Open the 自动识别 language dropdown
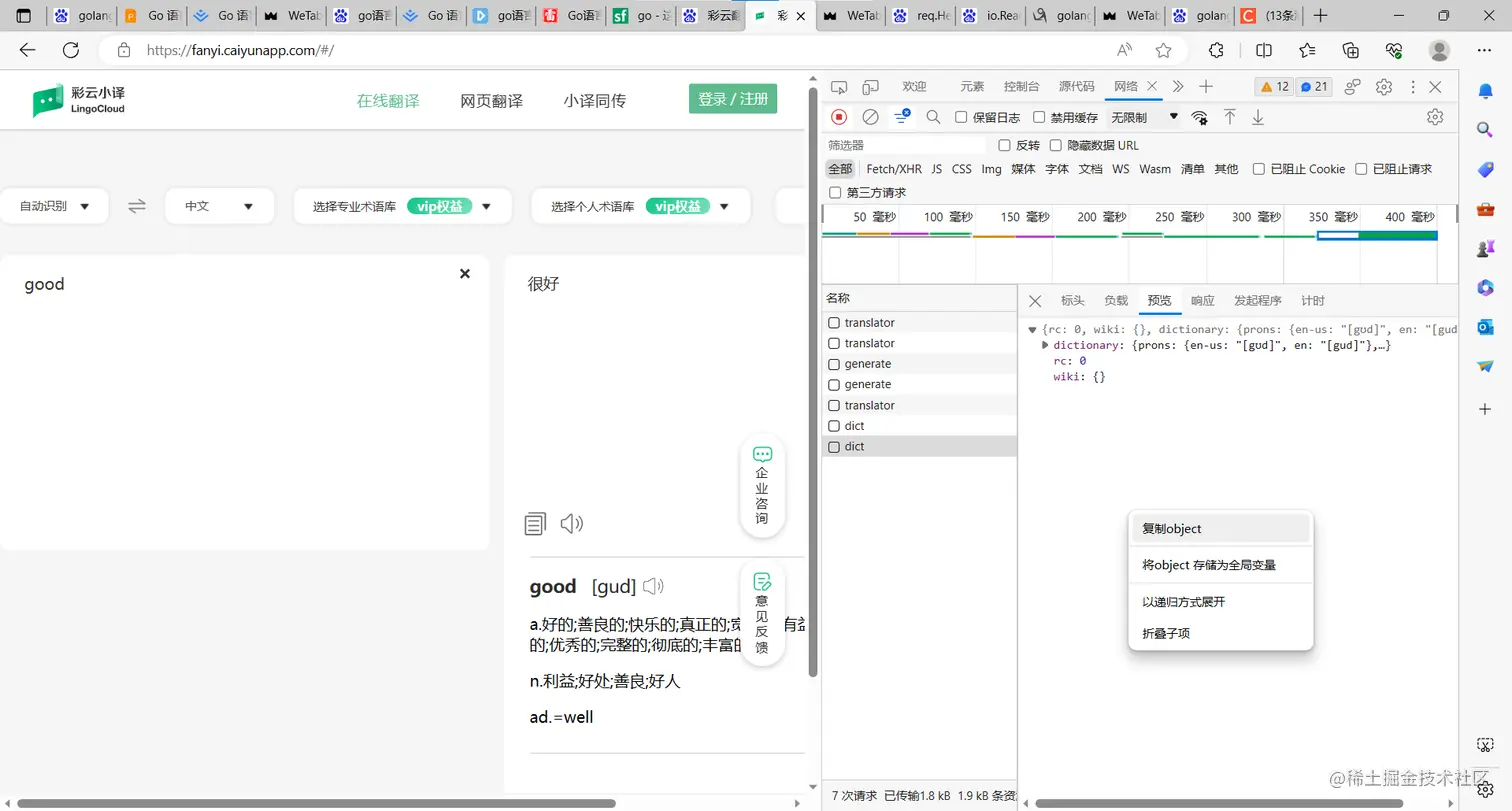 (x=54, y=206)
